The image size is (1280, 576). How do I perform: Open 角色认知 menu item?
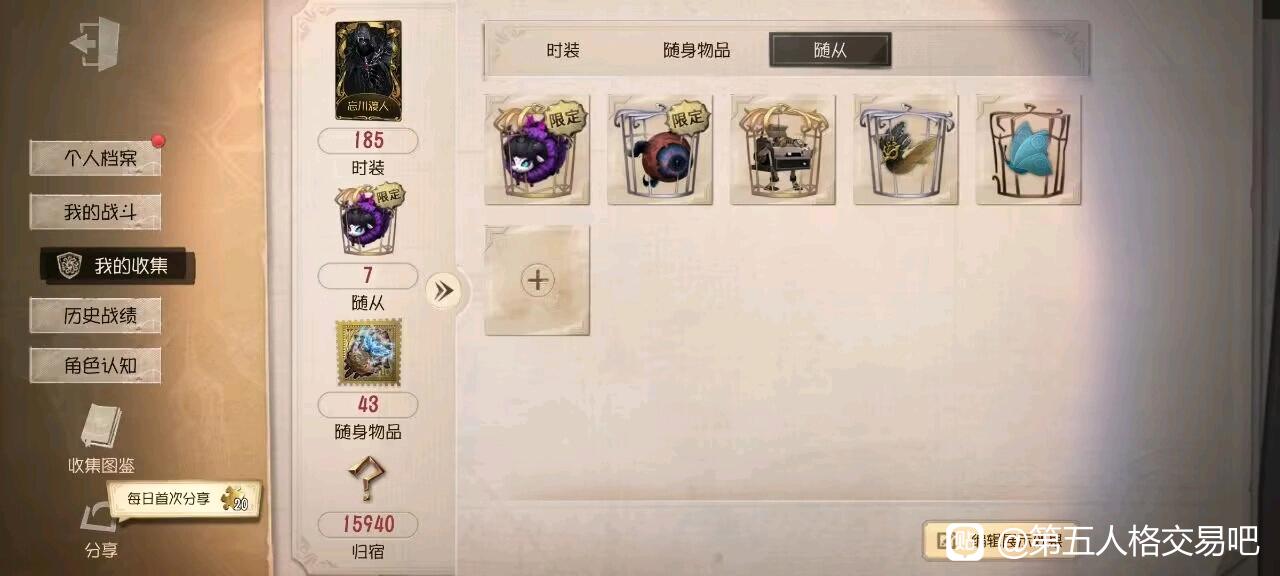tap(96, 365)
